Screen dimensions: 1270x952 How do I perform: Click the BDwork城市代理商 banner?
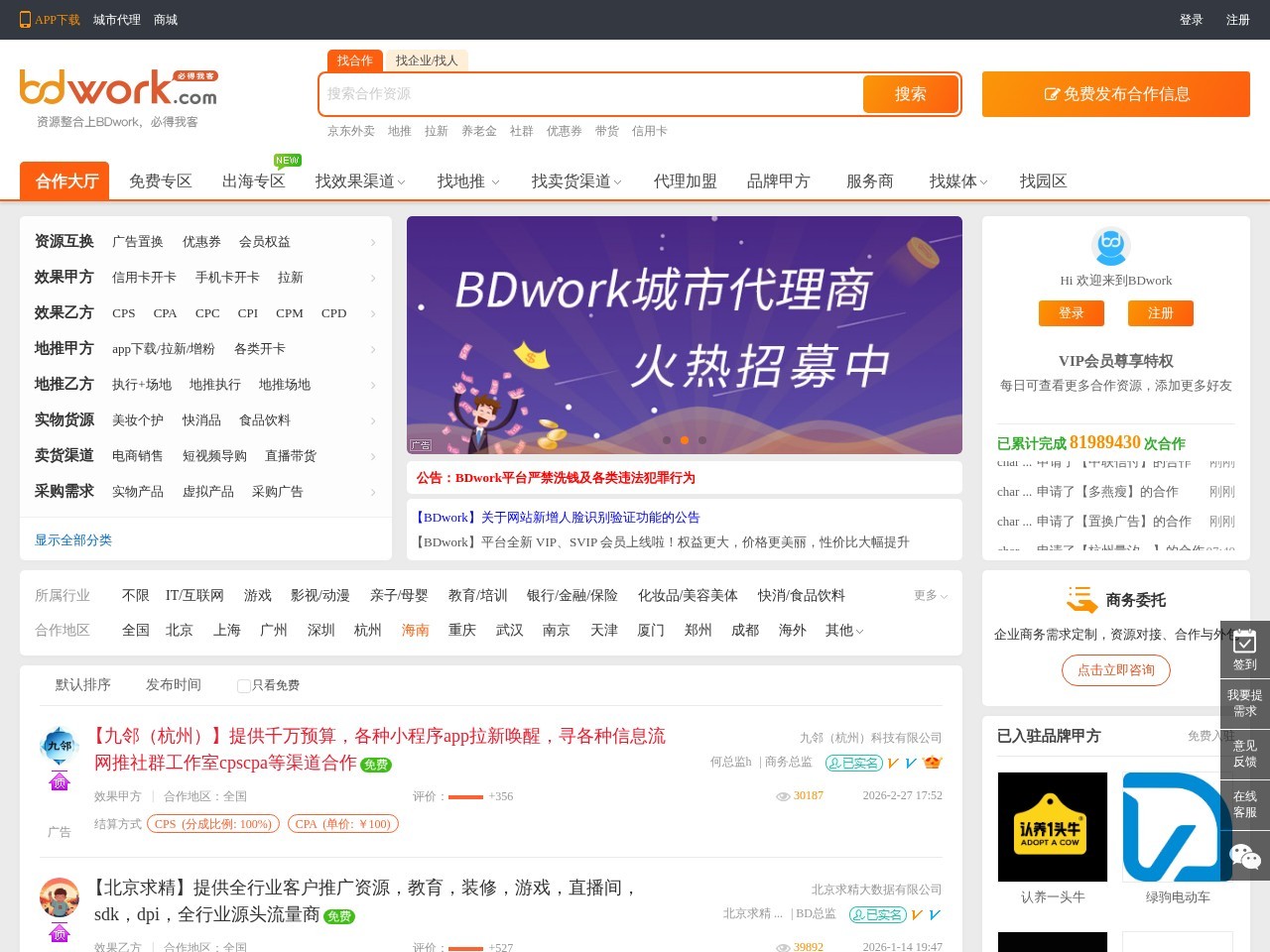pos(685,335)
